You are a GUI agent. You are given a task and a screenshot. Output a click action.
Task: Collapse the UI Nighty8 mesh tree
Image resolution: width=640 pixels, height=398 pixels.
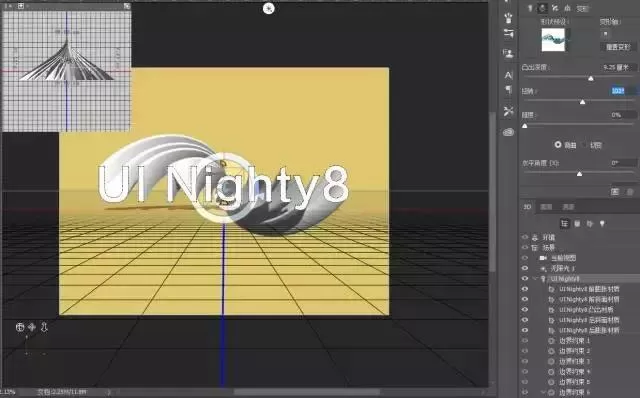535,278
